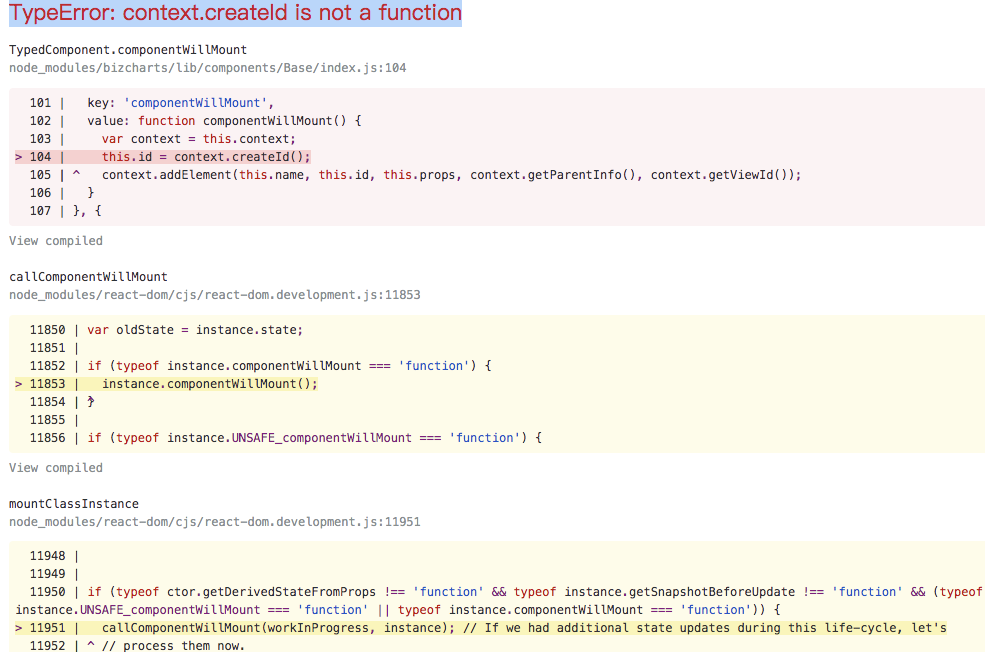Click highlighted line 11951 callComponentWillMount call
Screen dimensions: 985x652
(481, 628)
